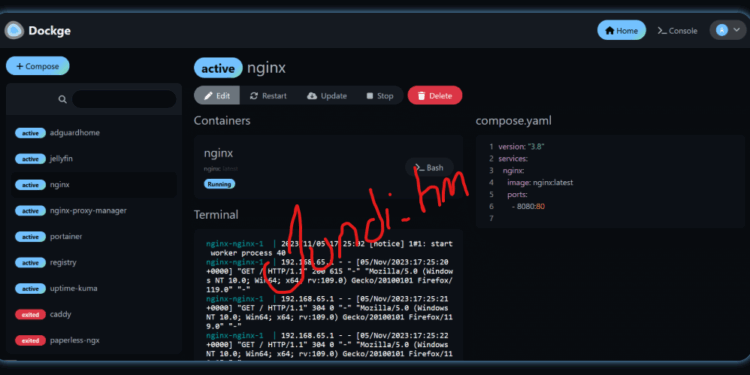The width and height of the screenshot is (750, 375).
Task: Click the active badge next to nginx-proxy-manager
Action: (30, 210)
